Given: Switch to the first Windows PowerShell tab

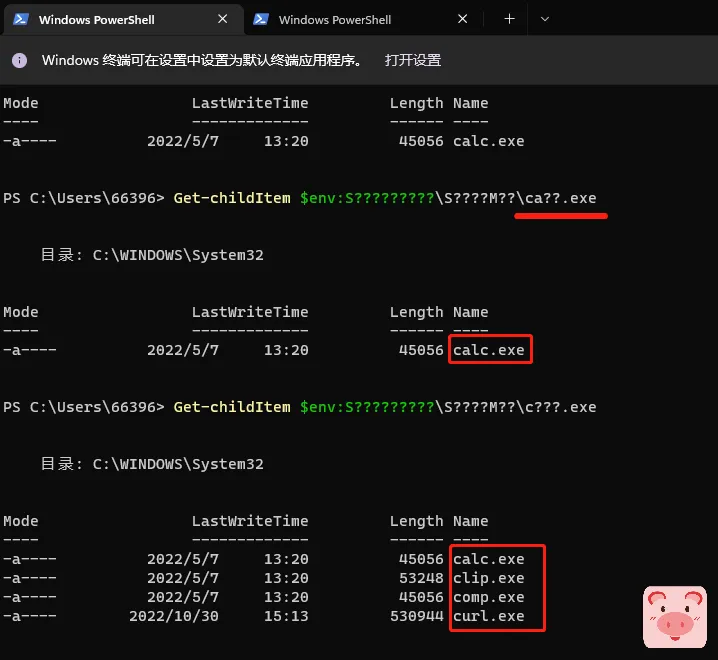Looking at the screenshot, I should [x=123, y=19].
